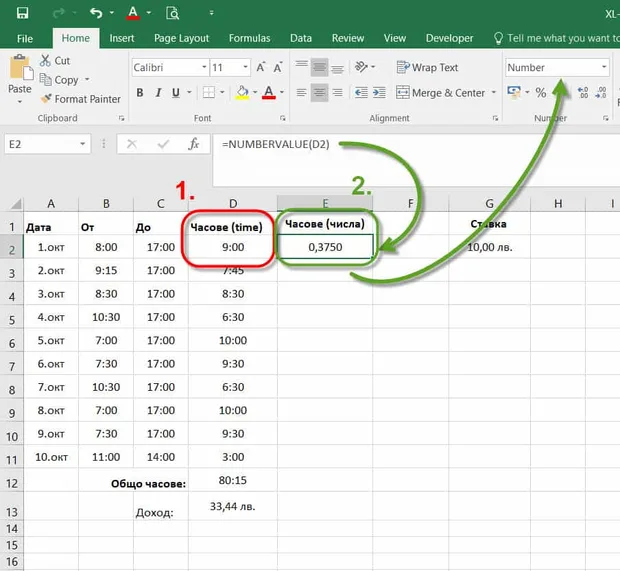Switch to the Formulas tab
This screenshot has height=571, width=620.
(x=250, y=38)
